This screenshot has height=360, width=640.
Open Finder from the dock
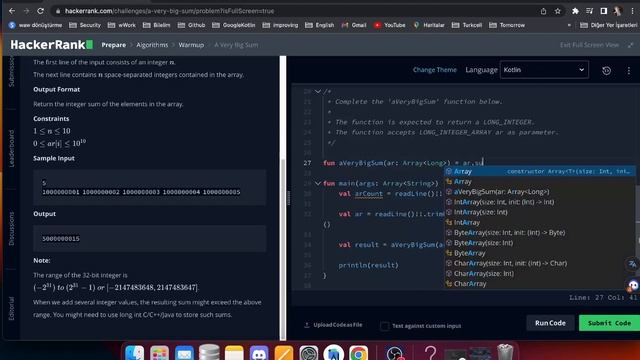(x=135, y=353)
